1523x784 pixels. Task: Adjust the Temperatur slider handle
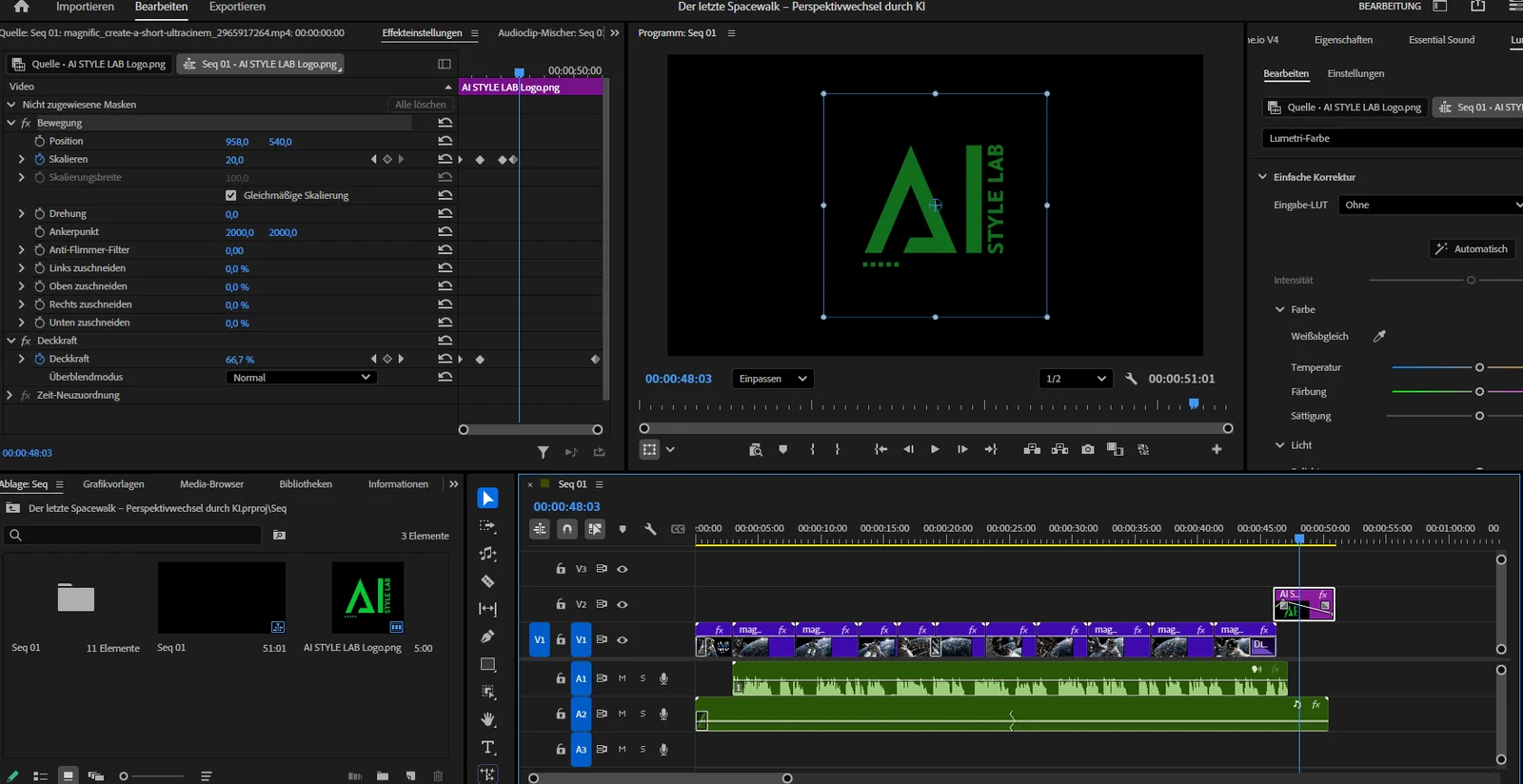pyautogui.click(x=1479, y=367)
